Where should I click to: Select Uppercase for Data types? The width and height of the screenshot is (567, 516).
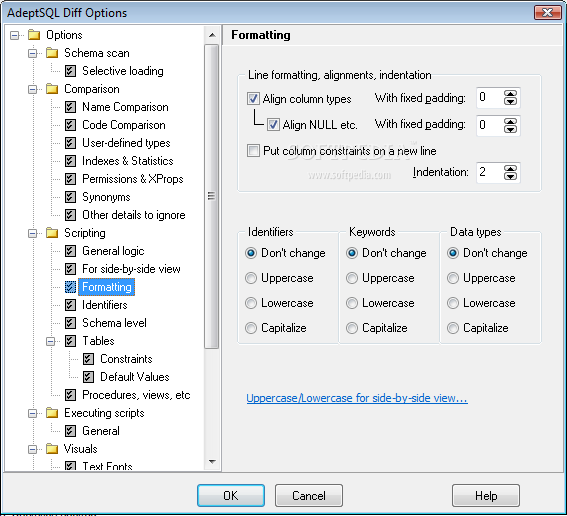pyautogui.click(x=453, y=278)
